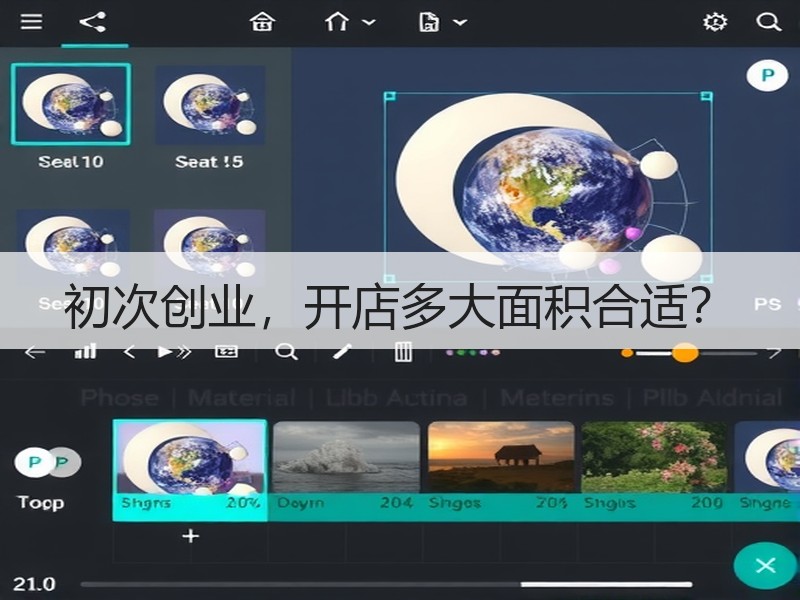The height and width of the screenshot is (600, 800).
Task: Open the Phose tab
Action: click(120, 398)
